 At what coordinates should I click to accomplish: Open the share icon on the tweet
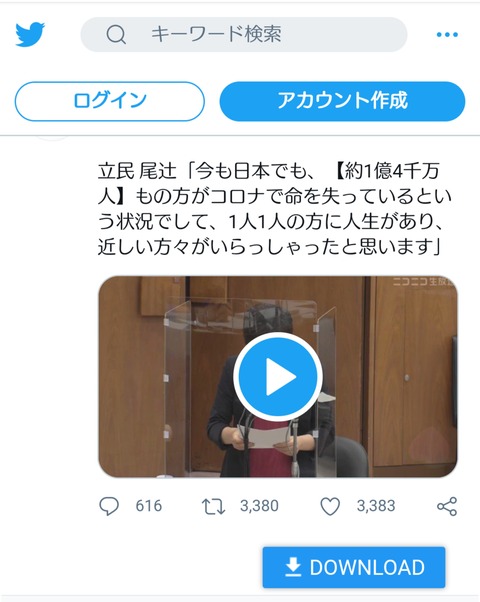(447, 506)
